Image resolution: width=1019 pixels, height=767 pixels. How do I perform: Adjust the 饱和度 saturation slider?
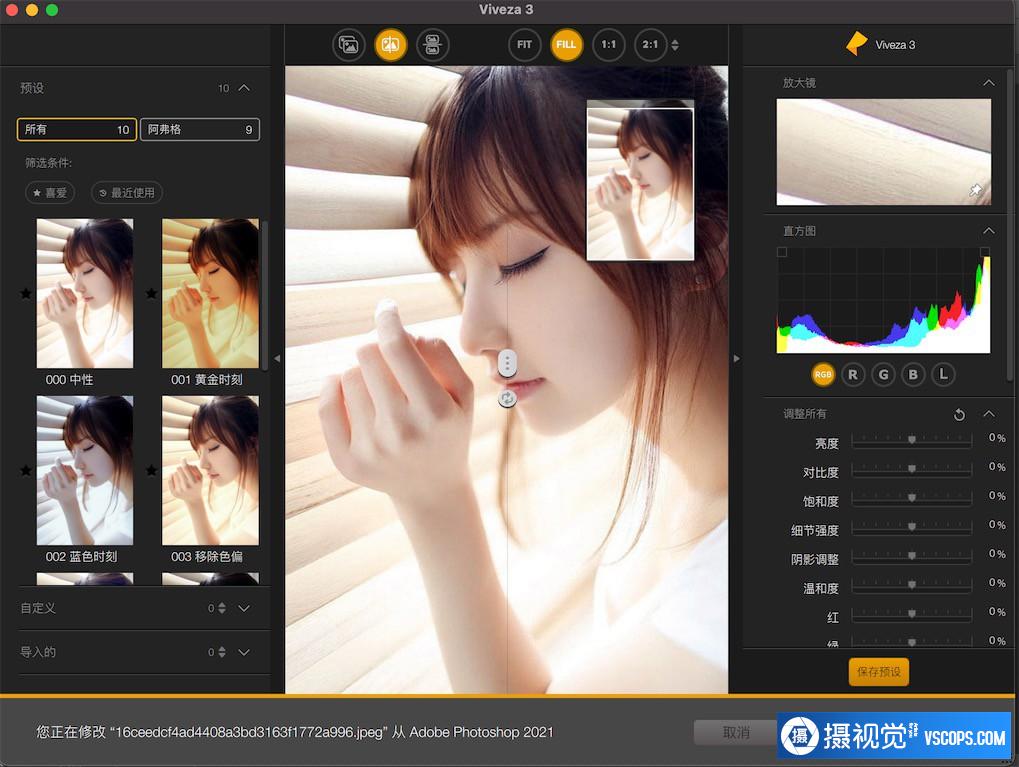pyautogui.click(x=912, y=498)
